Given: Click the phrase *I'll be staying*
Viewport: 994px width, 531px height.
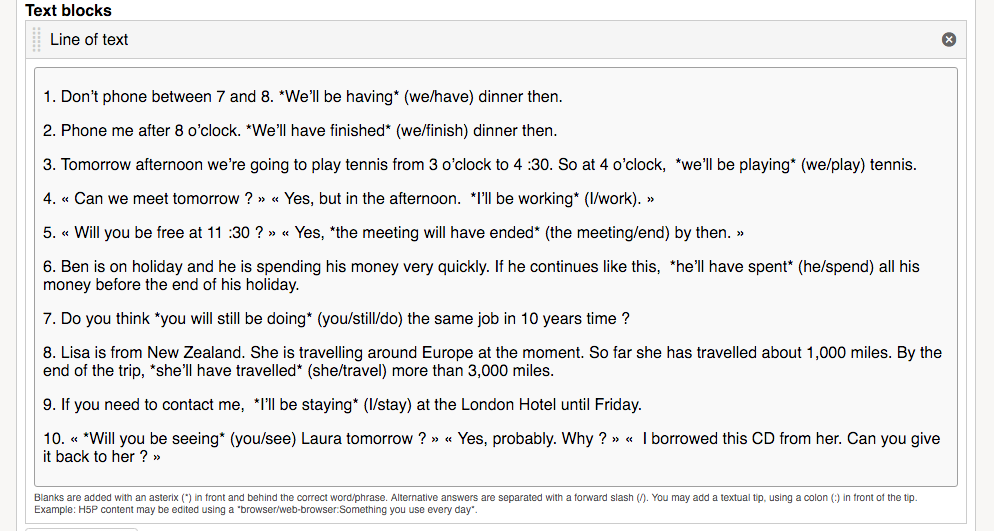Looking at the screenshot, I should (306, 404).
